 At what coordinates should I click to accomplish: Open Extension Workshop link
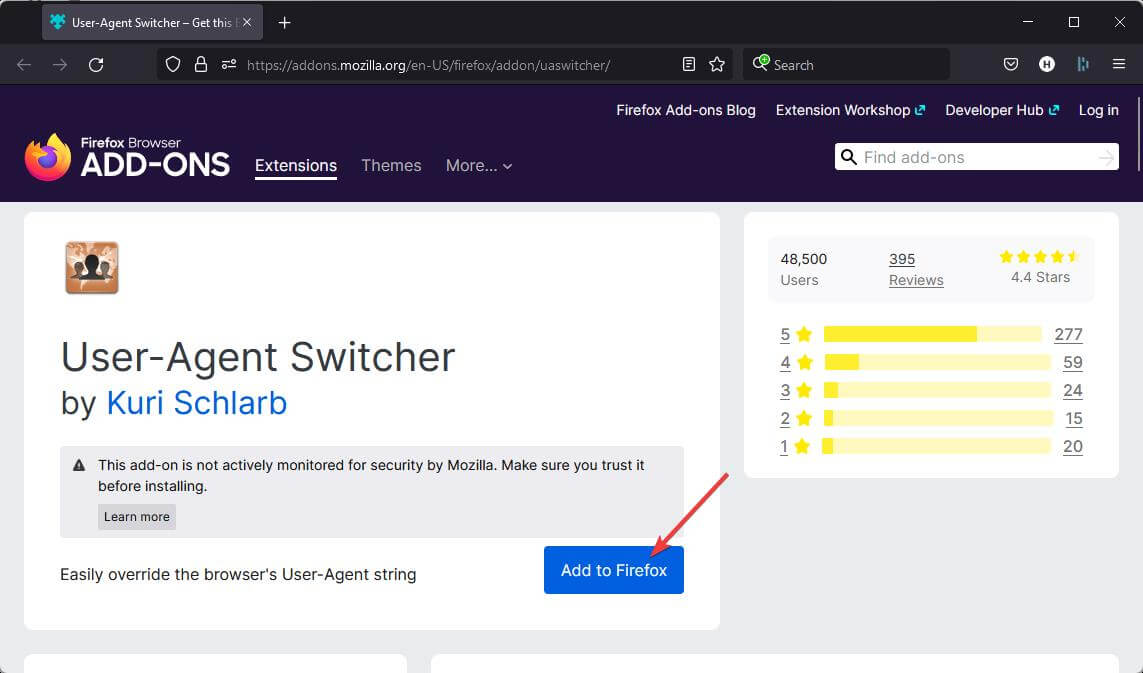click(x=850, y=110)
